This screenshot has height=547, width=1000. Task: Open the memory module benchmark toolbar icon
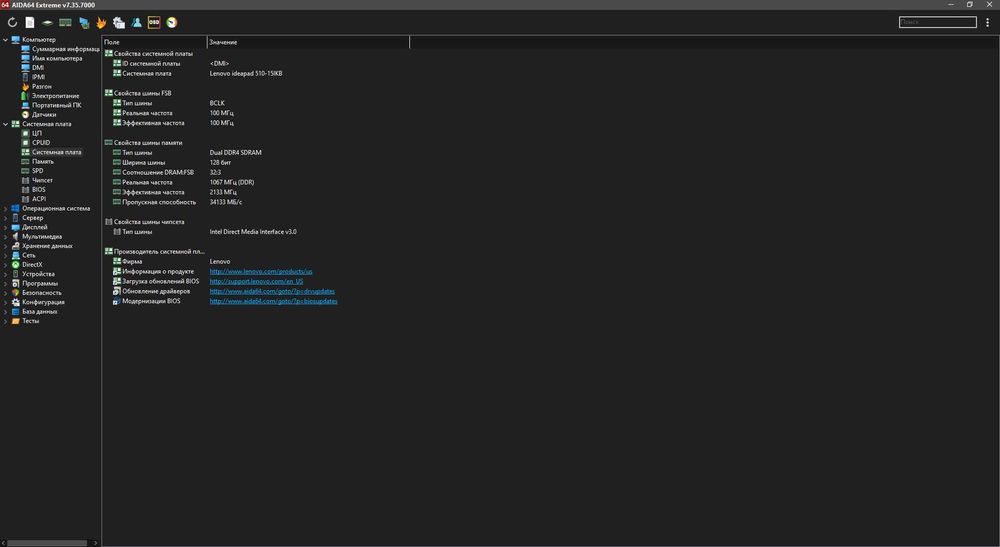click(65, 22)
